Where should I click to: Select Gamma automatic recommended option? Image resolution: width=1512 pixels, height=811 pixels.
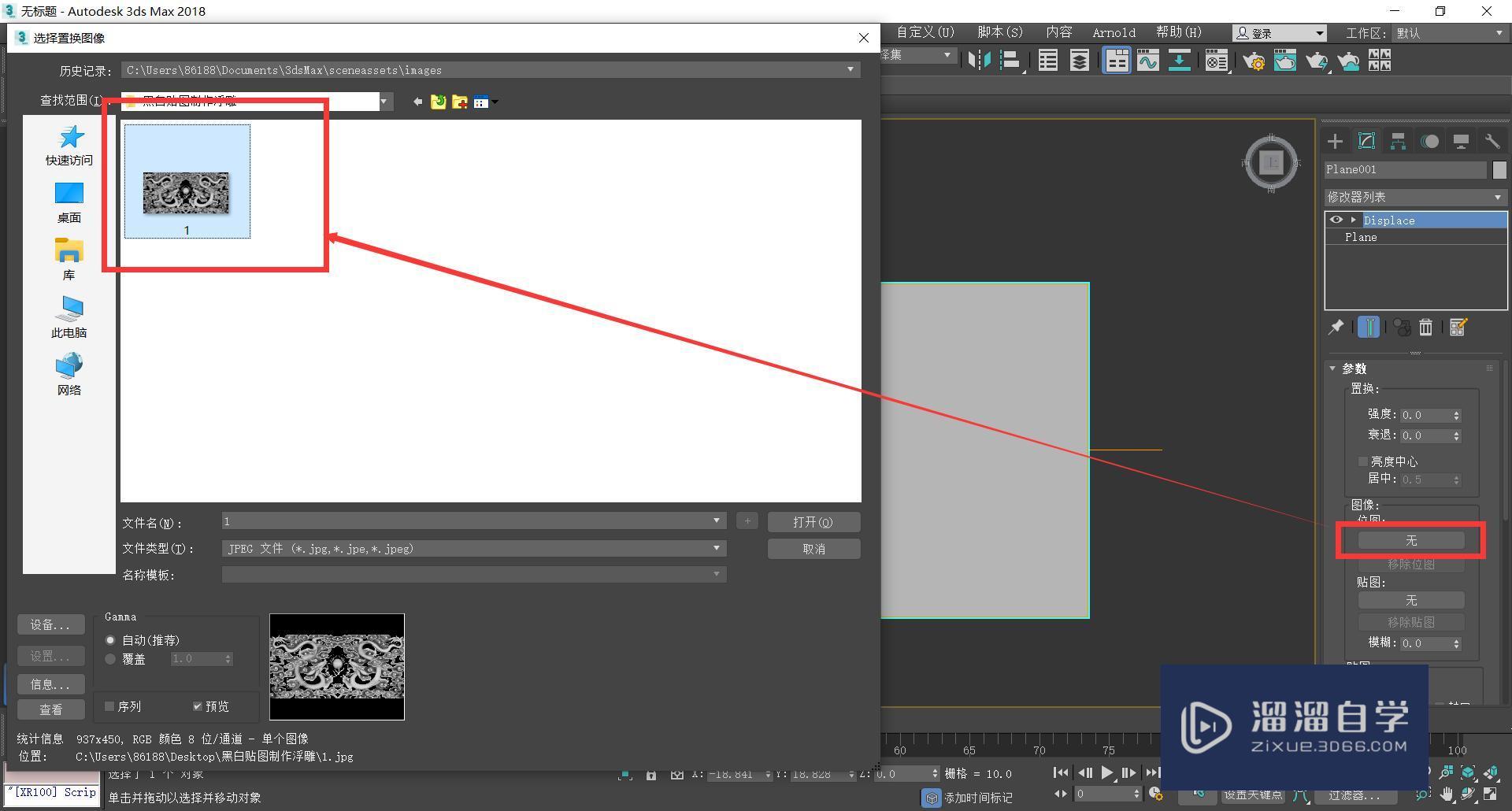tap(110, 640)
